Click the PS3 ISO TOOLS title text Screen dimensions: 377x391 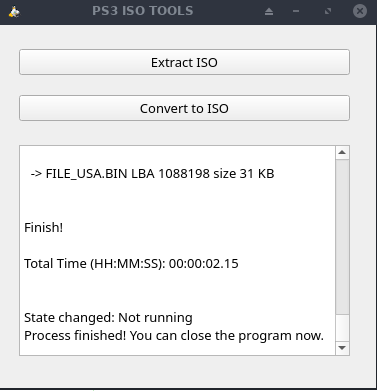tap(143, 11)
